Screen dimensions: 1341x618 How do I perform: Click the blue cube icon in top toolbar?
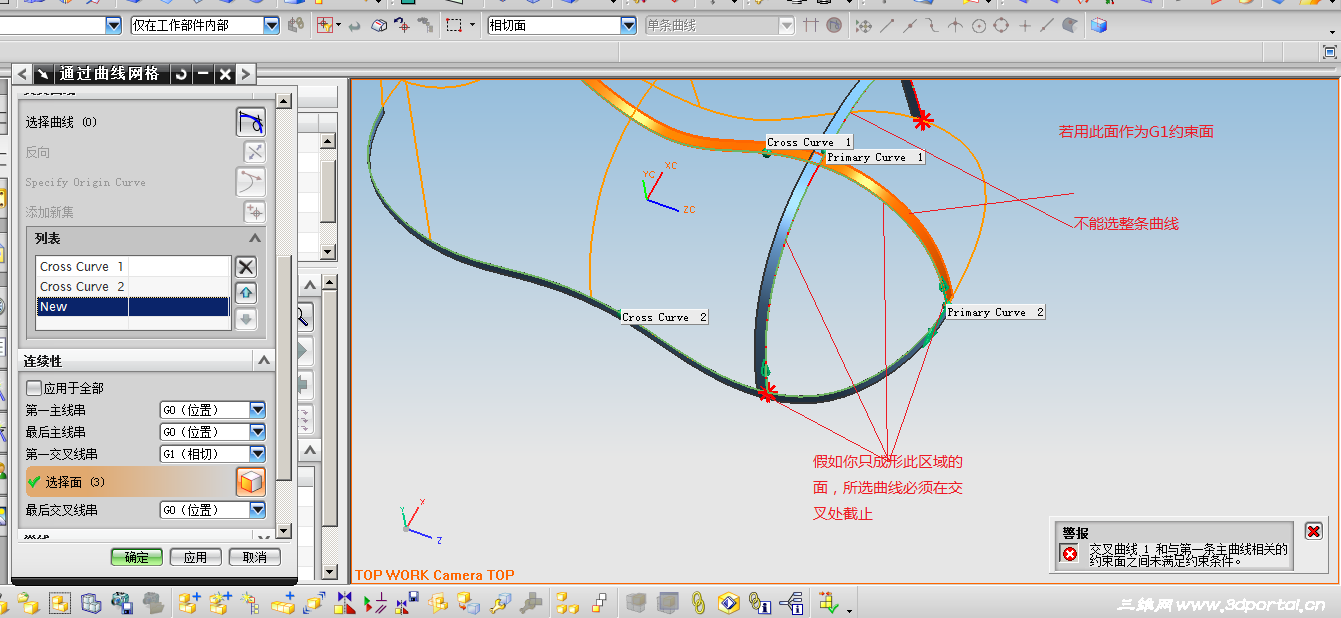[1099, 26]
